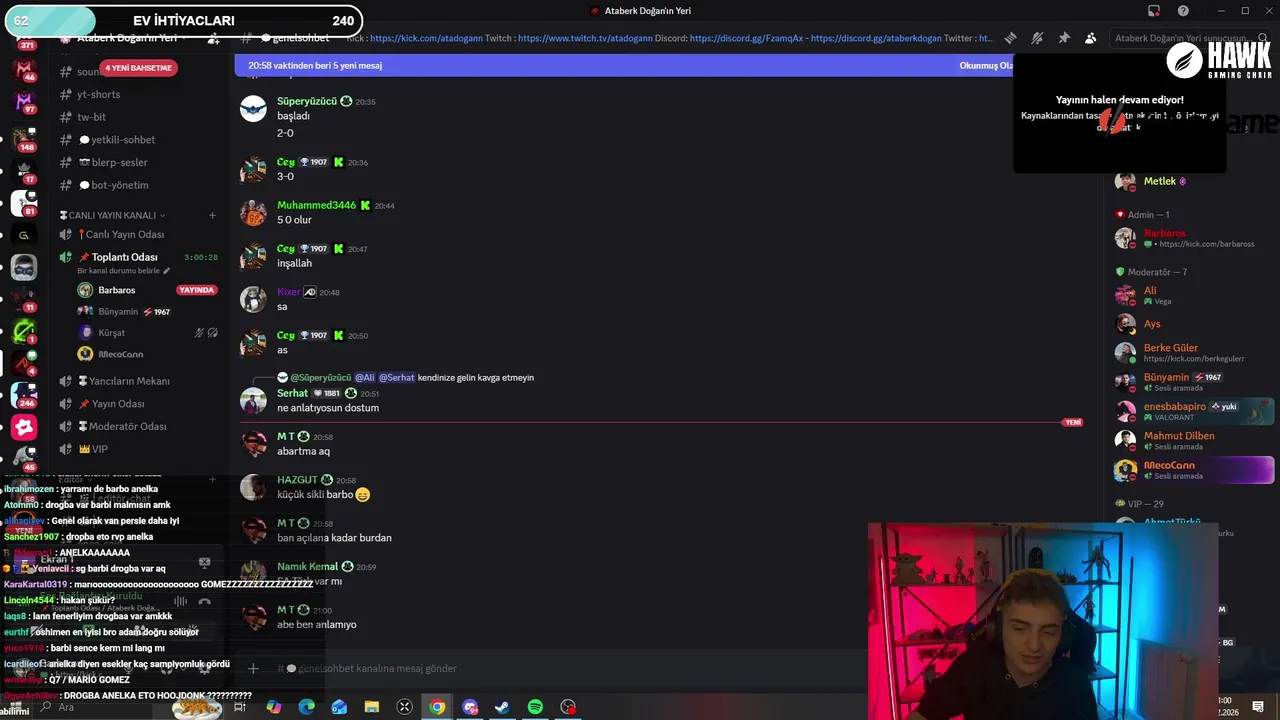Click Kürşat's deafened headphone icon

(212, 332)
